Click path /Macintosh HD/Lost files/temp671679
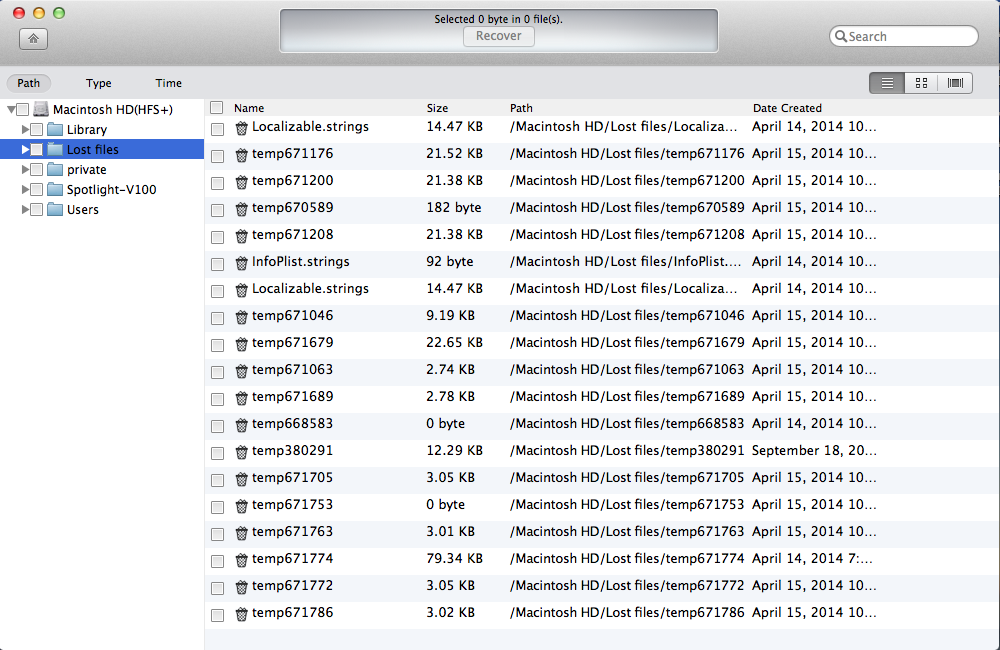This screenshot has width=1000, height=650. pyautogui.click(x=627, y=343)
